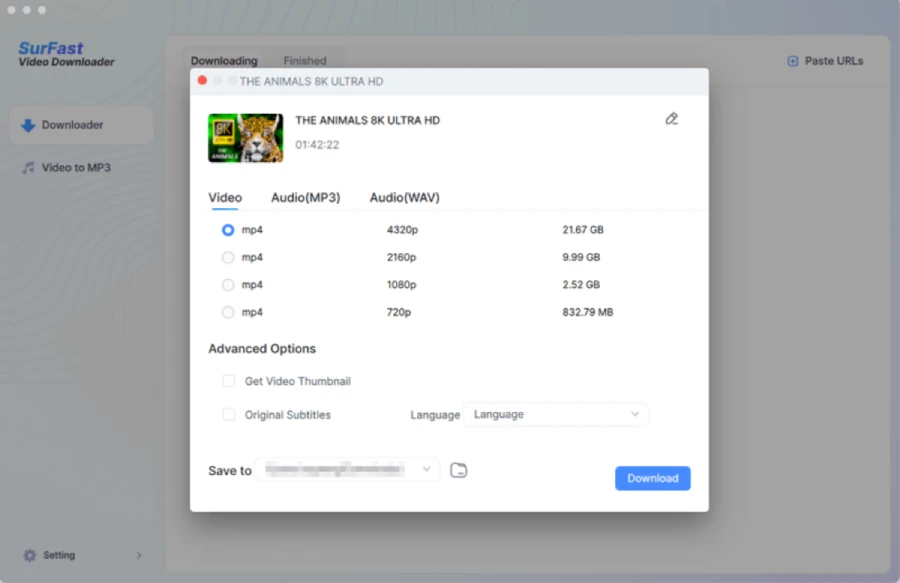Click the Downloader arrow icon in sidebar
The width and height of the screenshot is (900, 583).
28,125
